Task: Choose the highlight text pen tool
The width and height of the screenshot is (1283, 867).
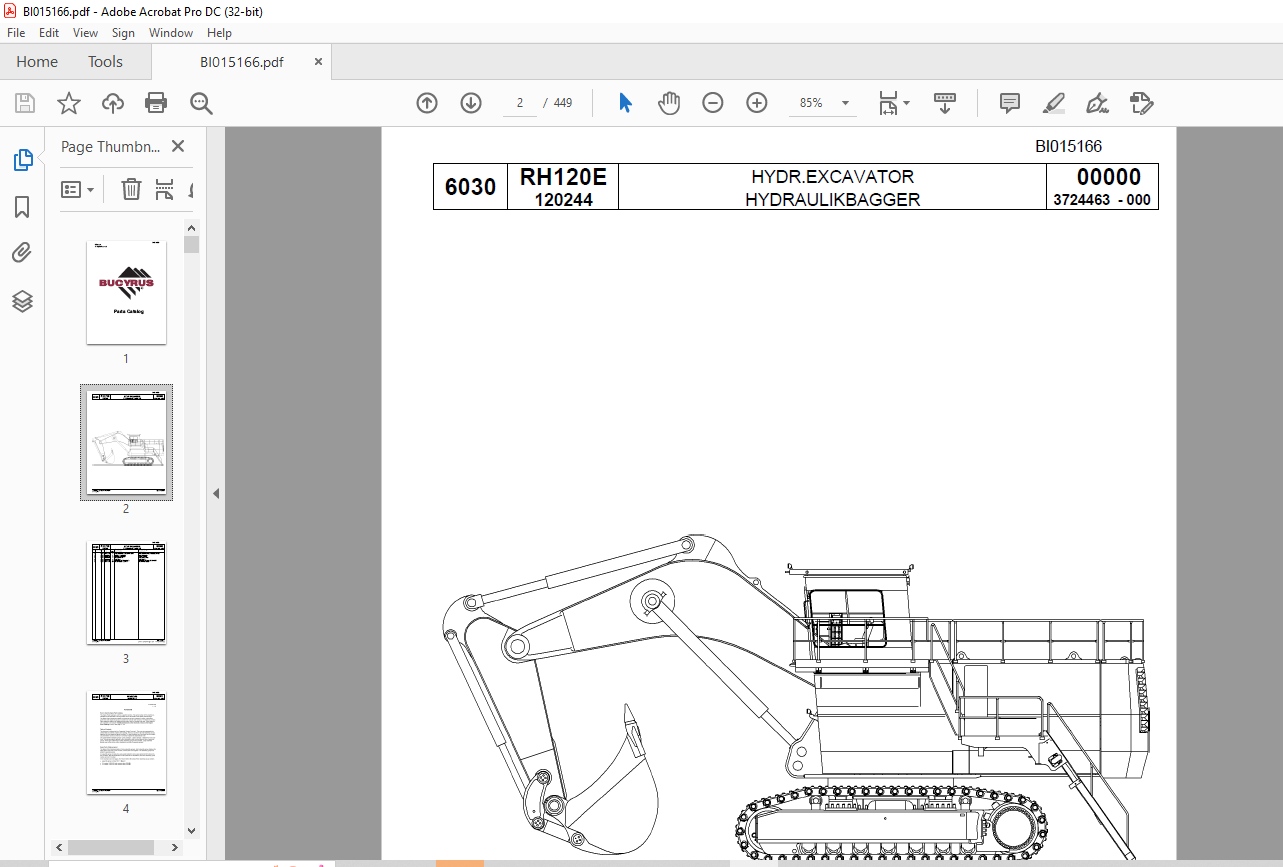Action: pyautogui.click(x=1053, y=103)
